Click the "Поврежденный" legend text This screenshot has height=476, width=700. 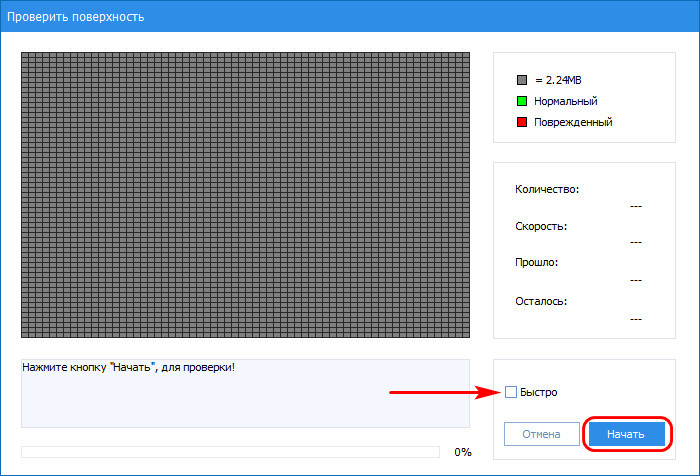click(573, 122)
